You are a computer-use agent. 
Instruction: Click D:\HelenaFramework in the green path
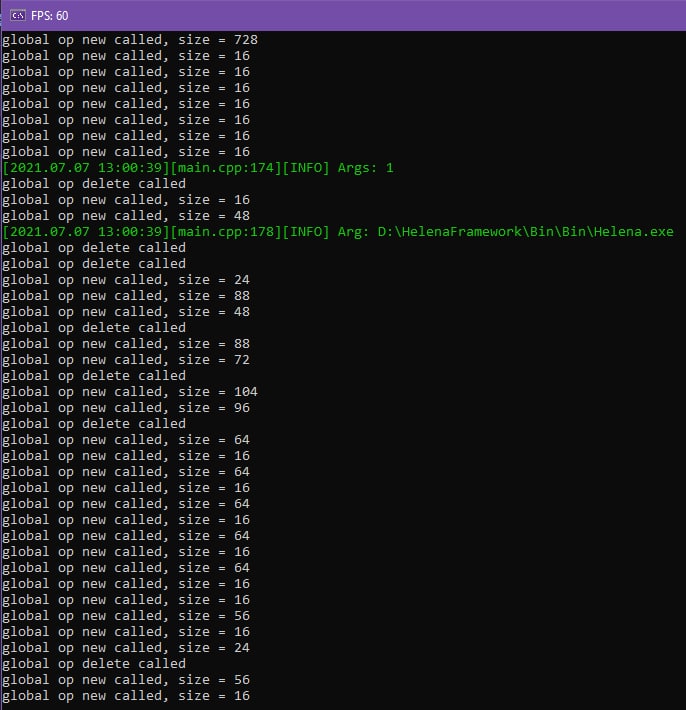tap(449, 232)
